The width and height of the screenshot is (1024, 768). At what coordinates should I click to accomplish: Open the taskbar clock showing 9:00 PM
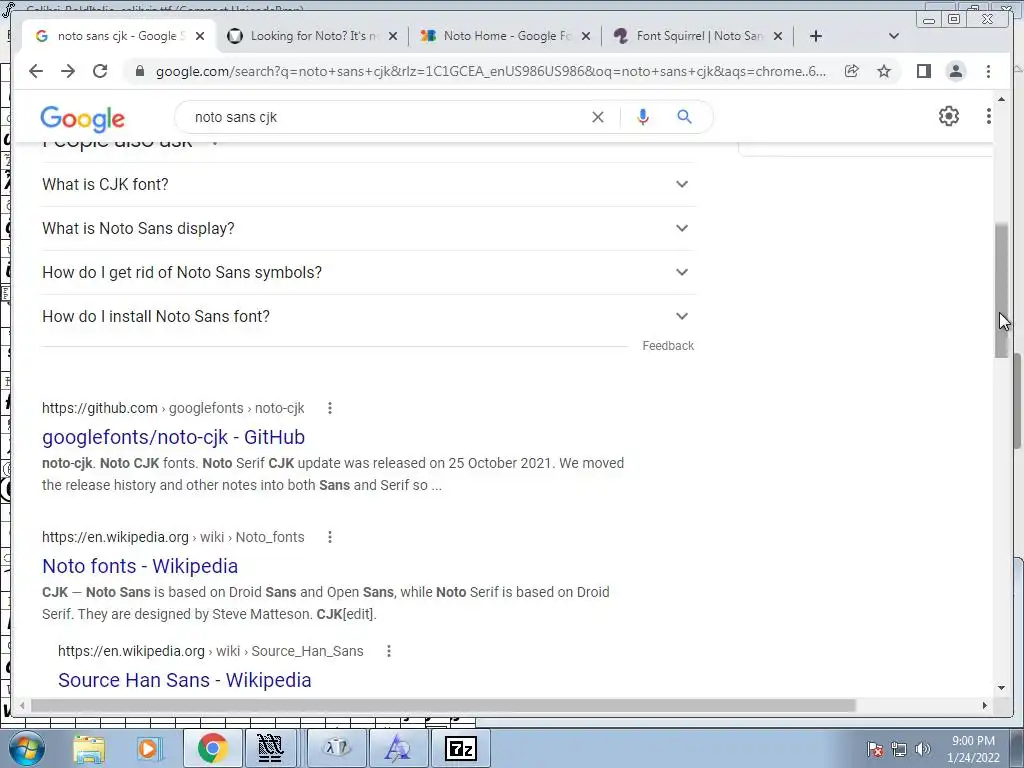pos(973,749)
